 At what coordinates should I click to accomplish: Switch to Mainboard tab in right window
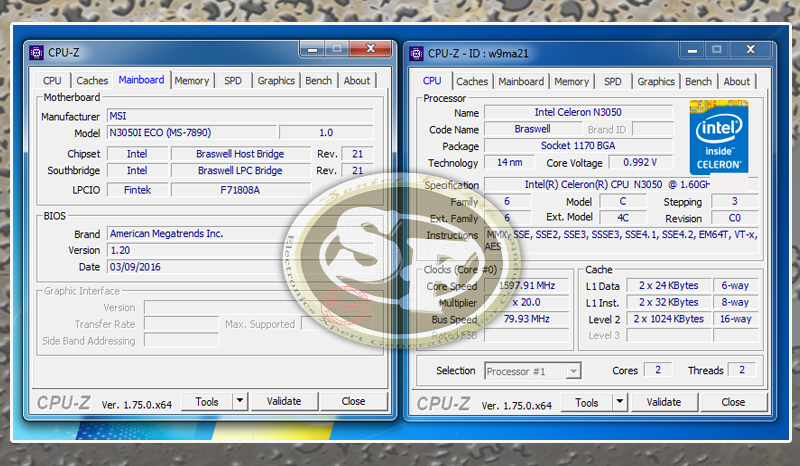[x=521, y=82]
